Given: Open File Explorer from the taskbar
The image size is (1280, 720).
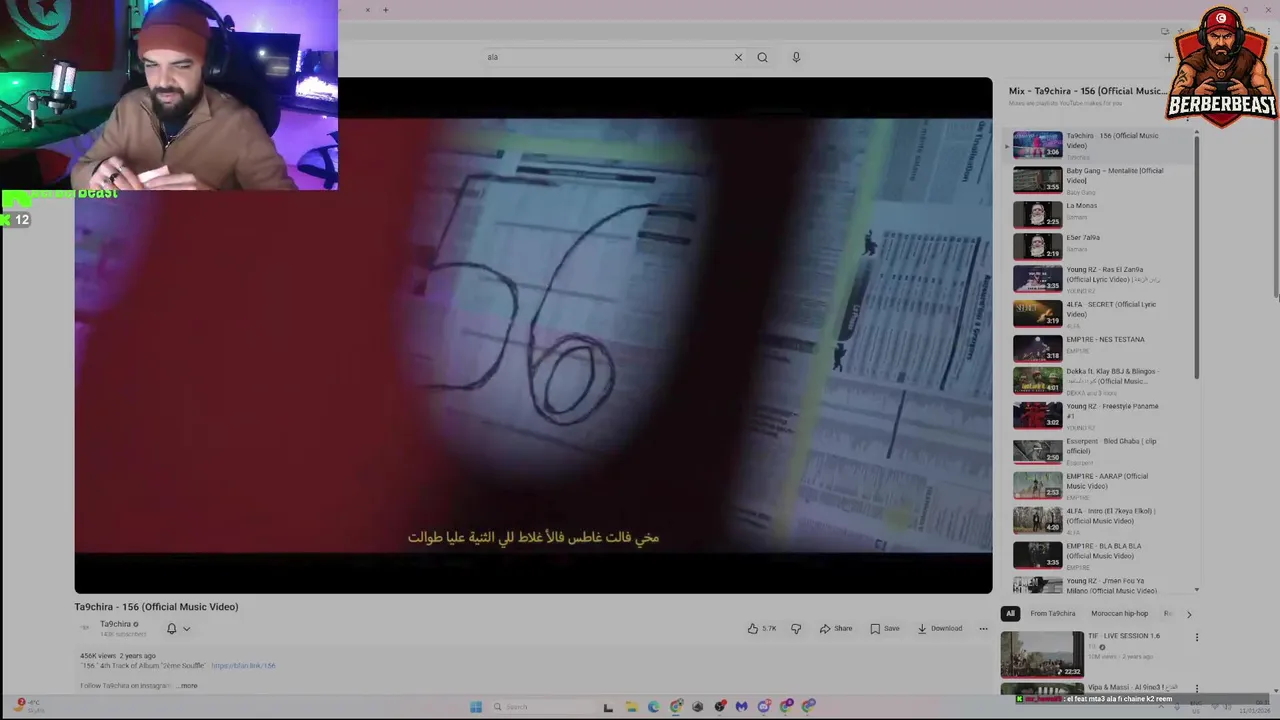Looking at the screenshot, I should 631,707.
